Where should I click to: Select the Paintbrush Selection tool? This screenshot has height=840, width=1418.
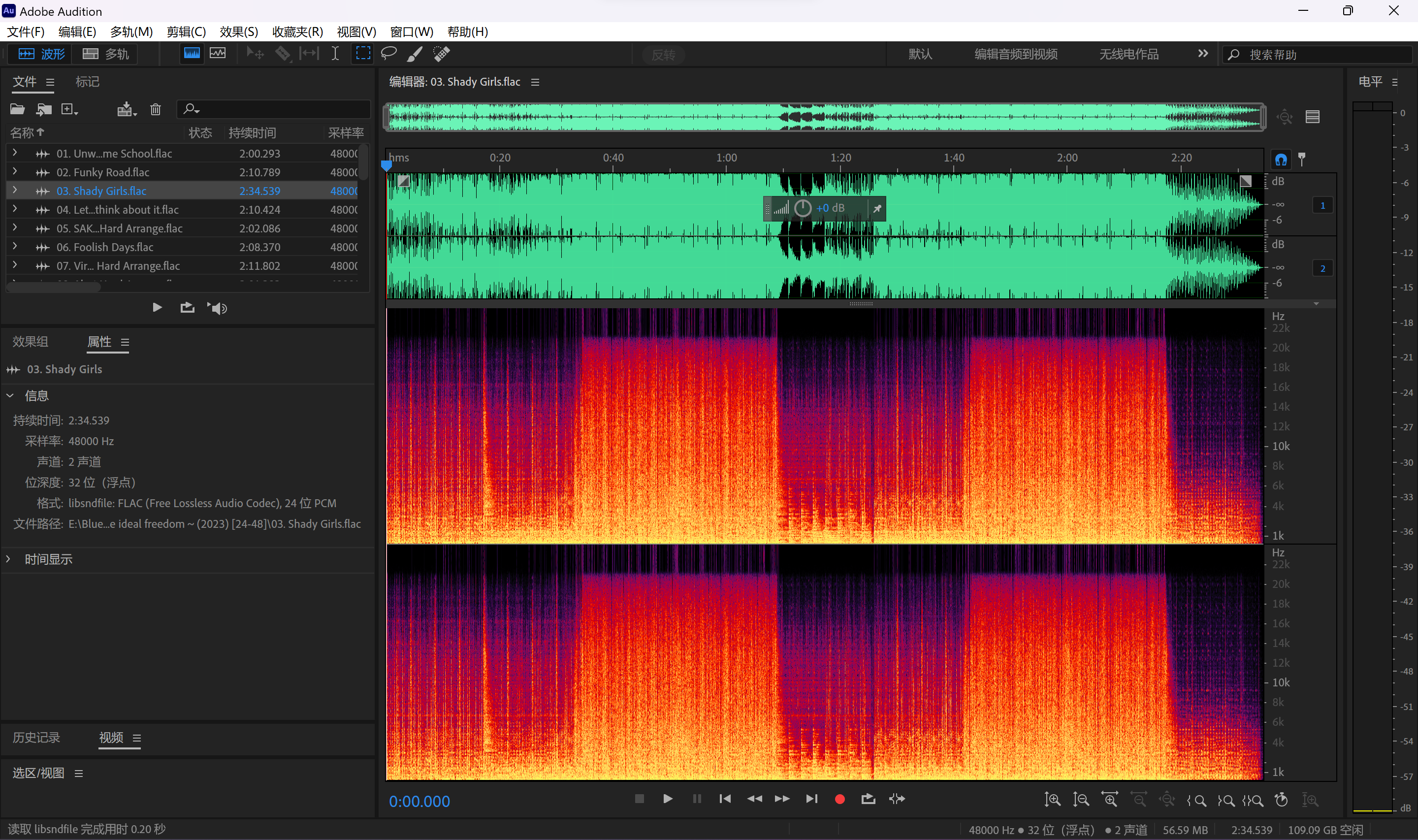[415, 54]
